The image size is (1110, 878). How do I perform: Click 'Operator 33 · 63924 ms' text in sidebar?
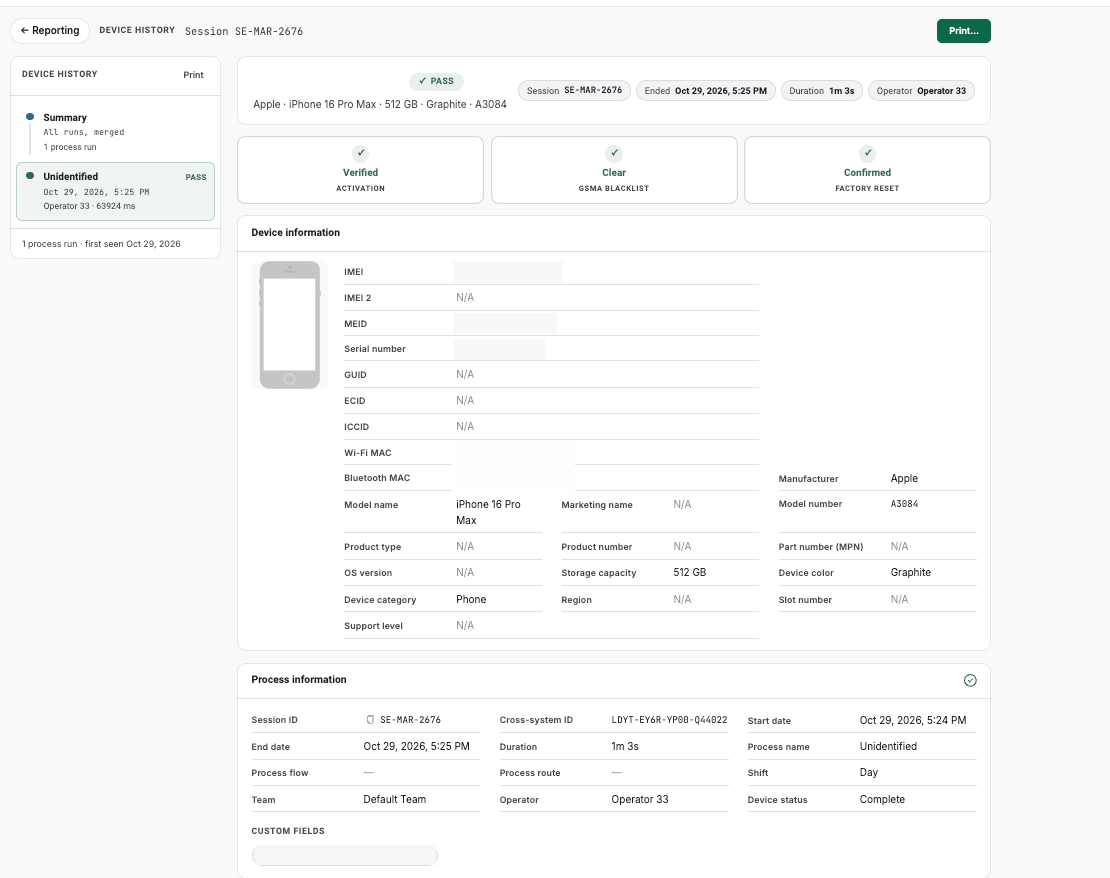(x=89, y=206)
